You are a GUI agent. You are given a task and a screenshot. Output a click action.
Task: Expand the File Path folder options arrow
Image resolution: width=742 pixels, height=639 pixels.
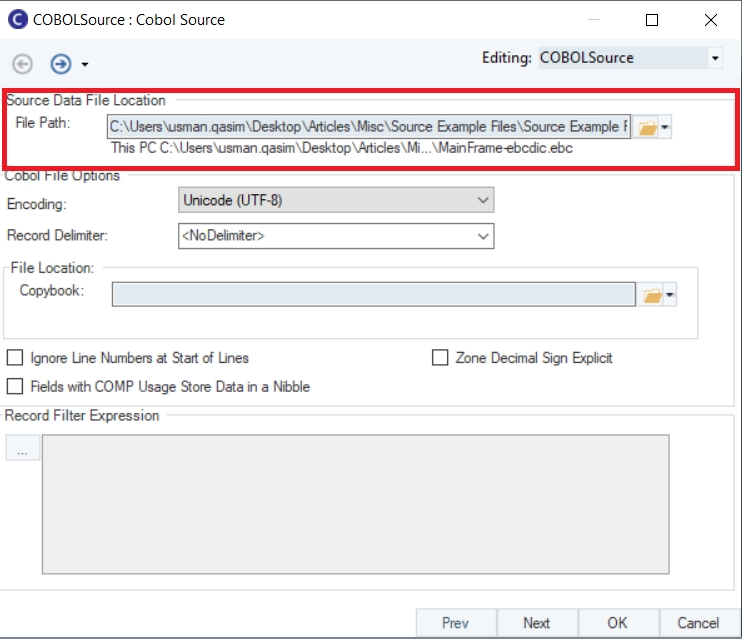(x=666, y=127)
